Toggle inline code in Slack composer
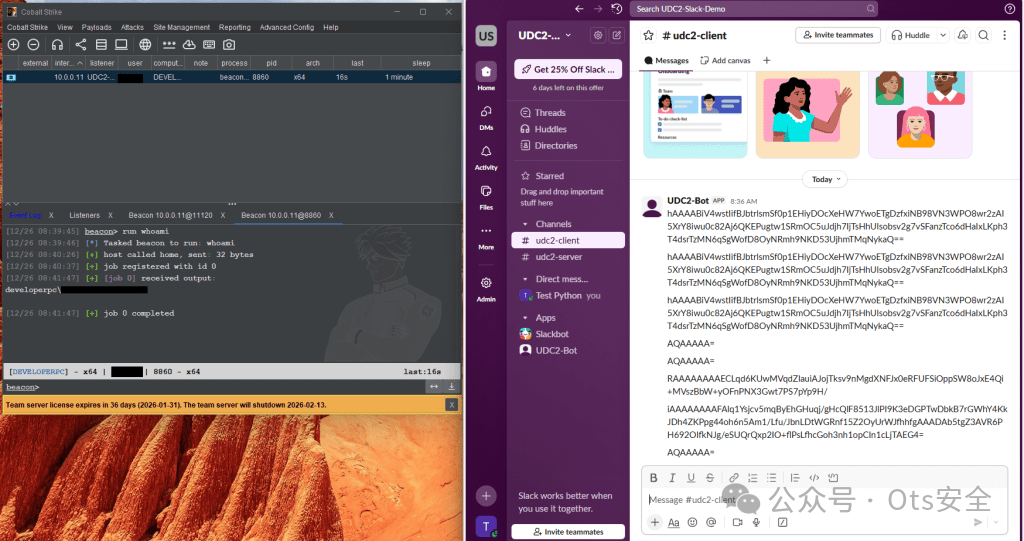The height and width of the screenshot is (541, 1024). click(x=814, y=478)
